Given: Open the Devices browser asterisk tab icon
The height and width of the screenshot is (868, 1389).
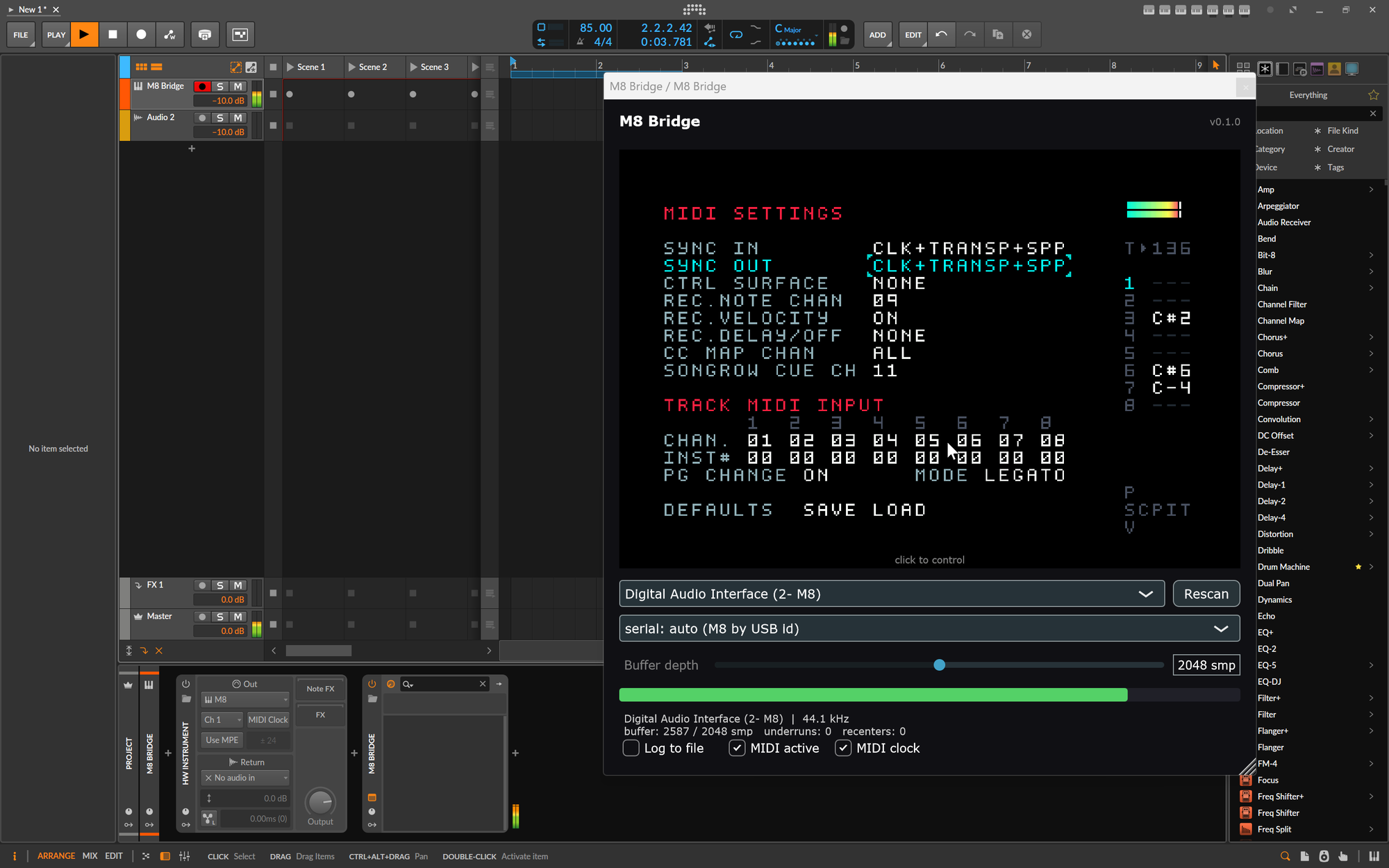Looking at the screenshot, I should [x=1265, y=68].
